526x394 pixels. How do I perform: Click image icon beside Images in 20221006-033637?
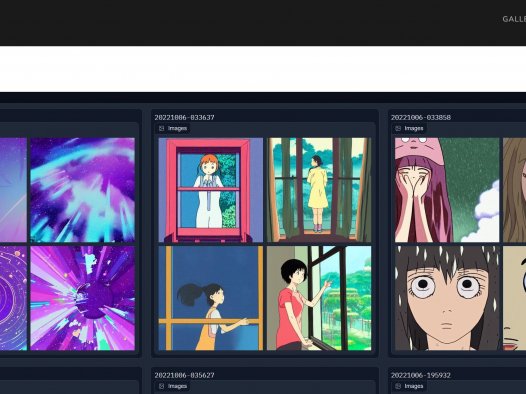tap(162, 128)
